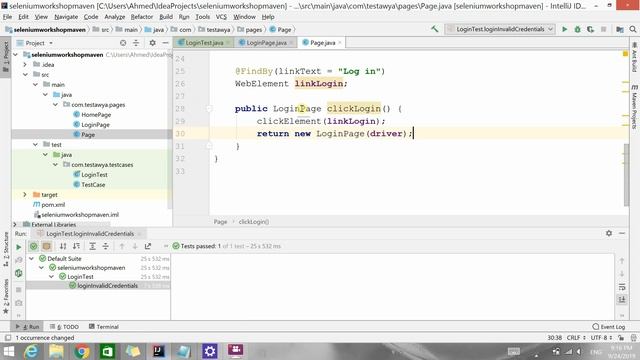
Task: Open Structure tool window tab
Action: pyautogui.click(x=6, y=249)
